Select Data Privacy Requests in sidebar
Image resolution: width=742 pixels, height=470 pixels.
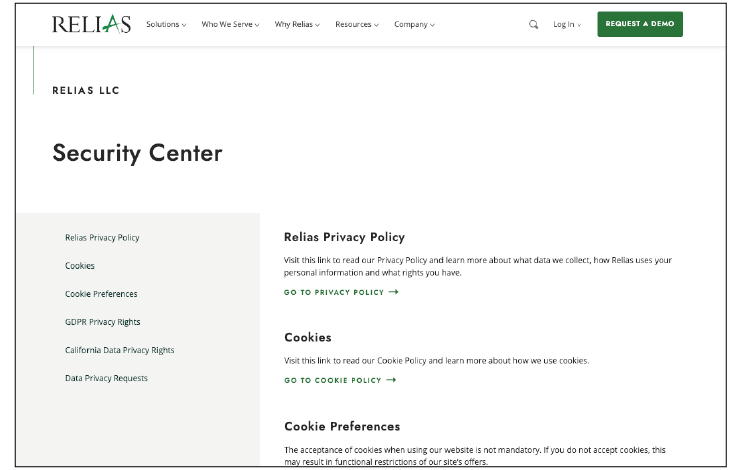point(106,378)
